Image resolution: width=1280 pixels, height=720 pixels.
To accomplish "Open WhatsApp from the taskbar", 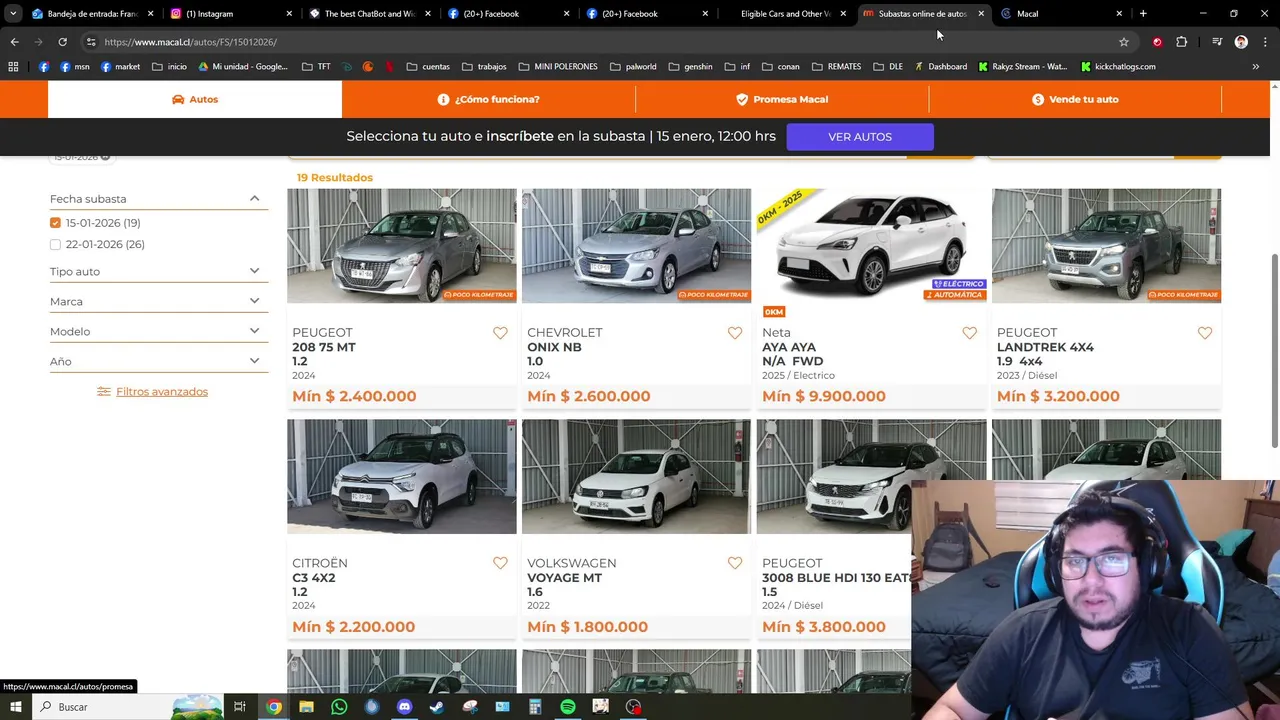I will [x=339, y=707].
